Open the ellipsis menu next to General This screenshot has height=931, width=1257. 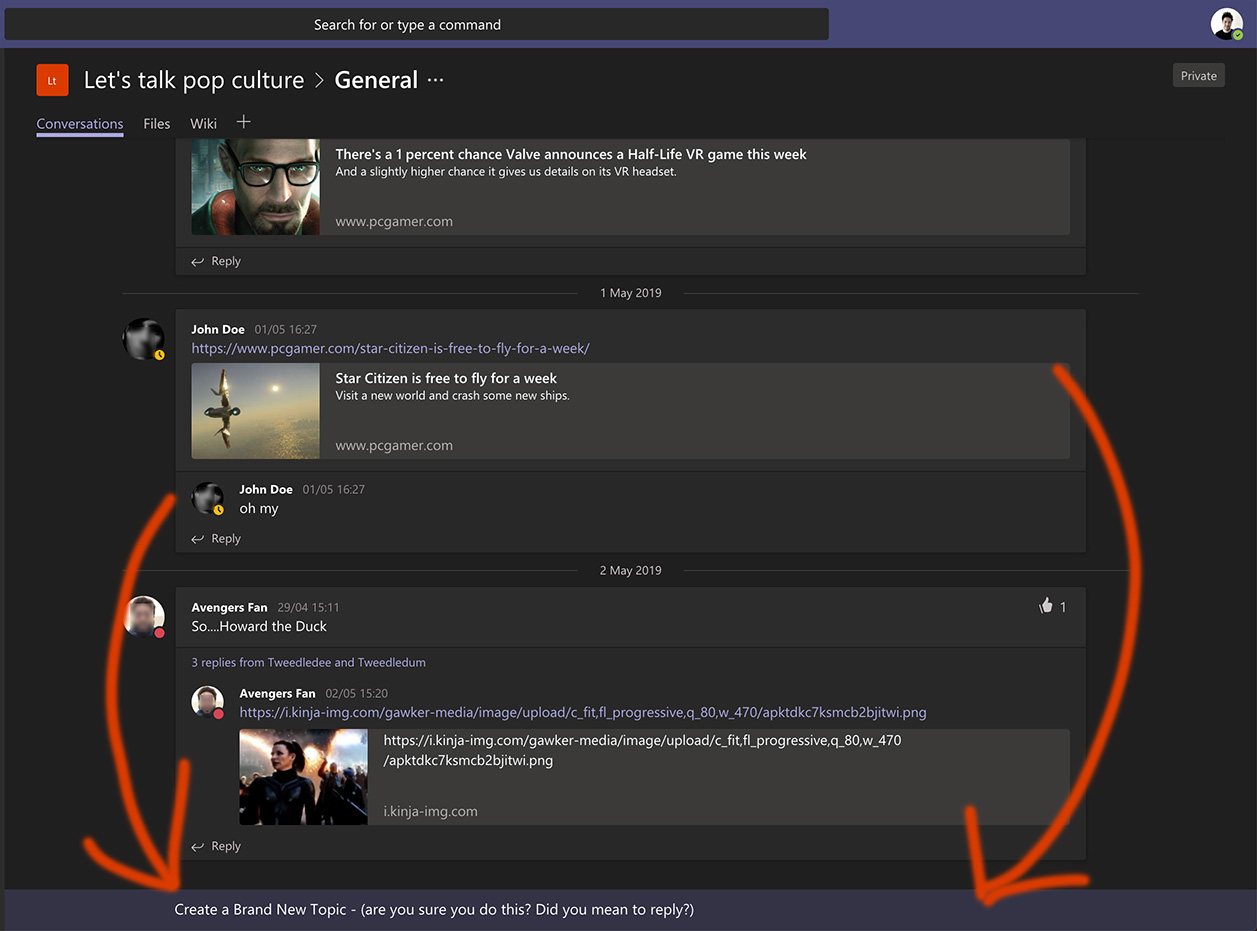pyautogui.click(x=433, y=79)
